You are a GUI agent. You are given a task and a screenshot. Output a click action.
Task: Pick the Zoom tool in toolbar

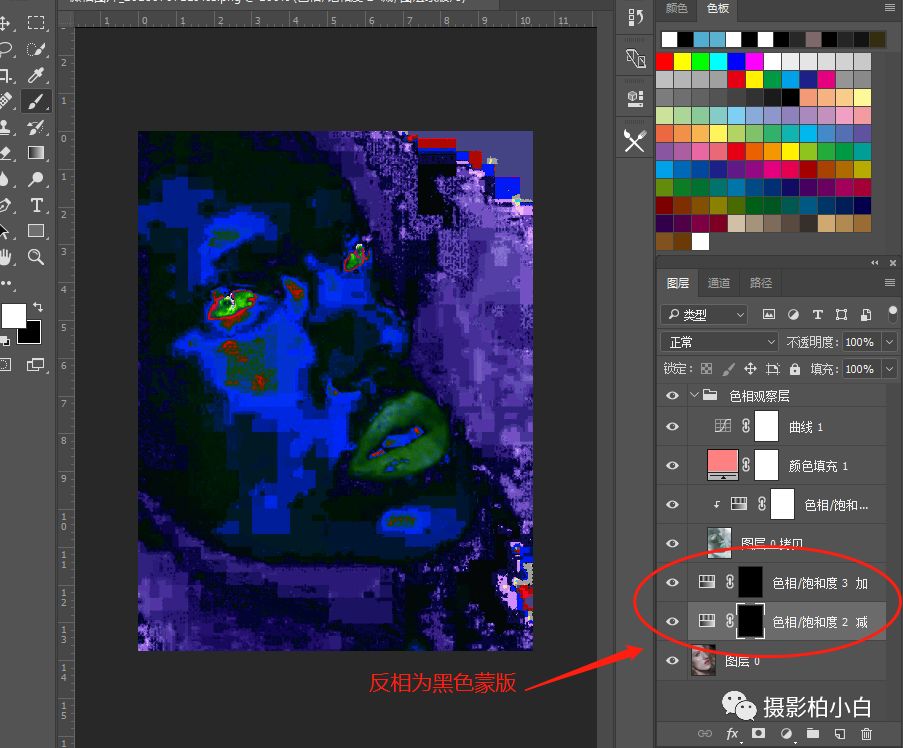(x=36, y=257)
